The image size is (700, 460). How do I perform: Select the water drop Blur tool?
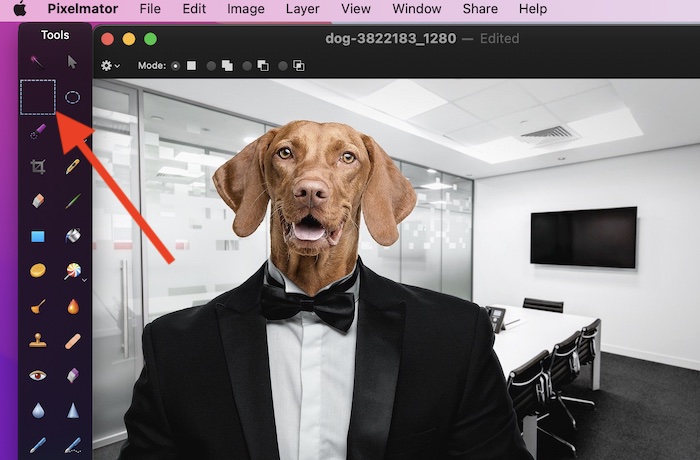coord(38,410)
